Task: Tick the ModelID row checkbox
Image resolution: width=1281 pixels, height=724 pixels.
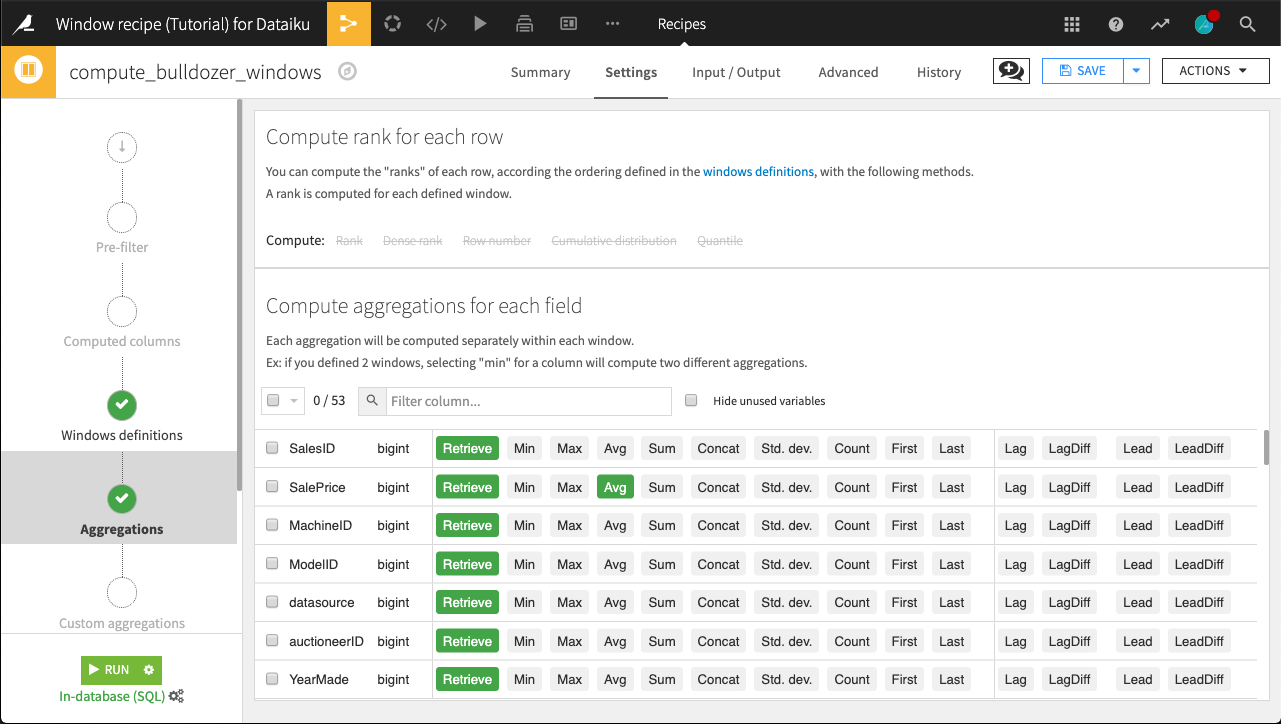Action: (272, 563)
